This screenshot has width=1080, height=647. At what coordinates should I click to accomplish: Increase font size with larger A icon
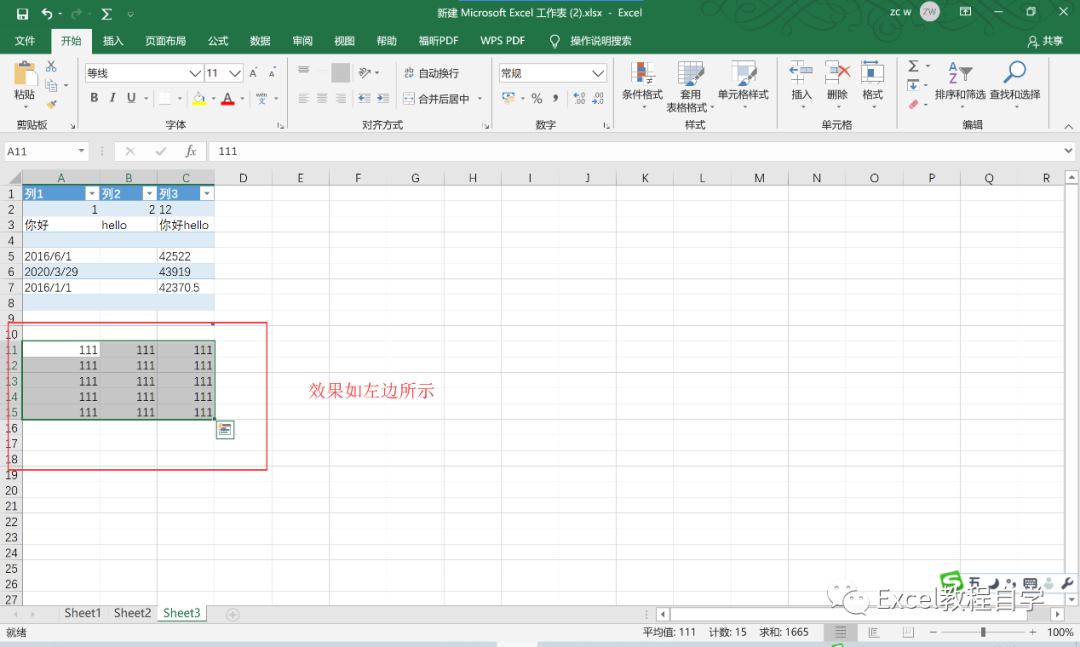(x=253, y=73)
